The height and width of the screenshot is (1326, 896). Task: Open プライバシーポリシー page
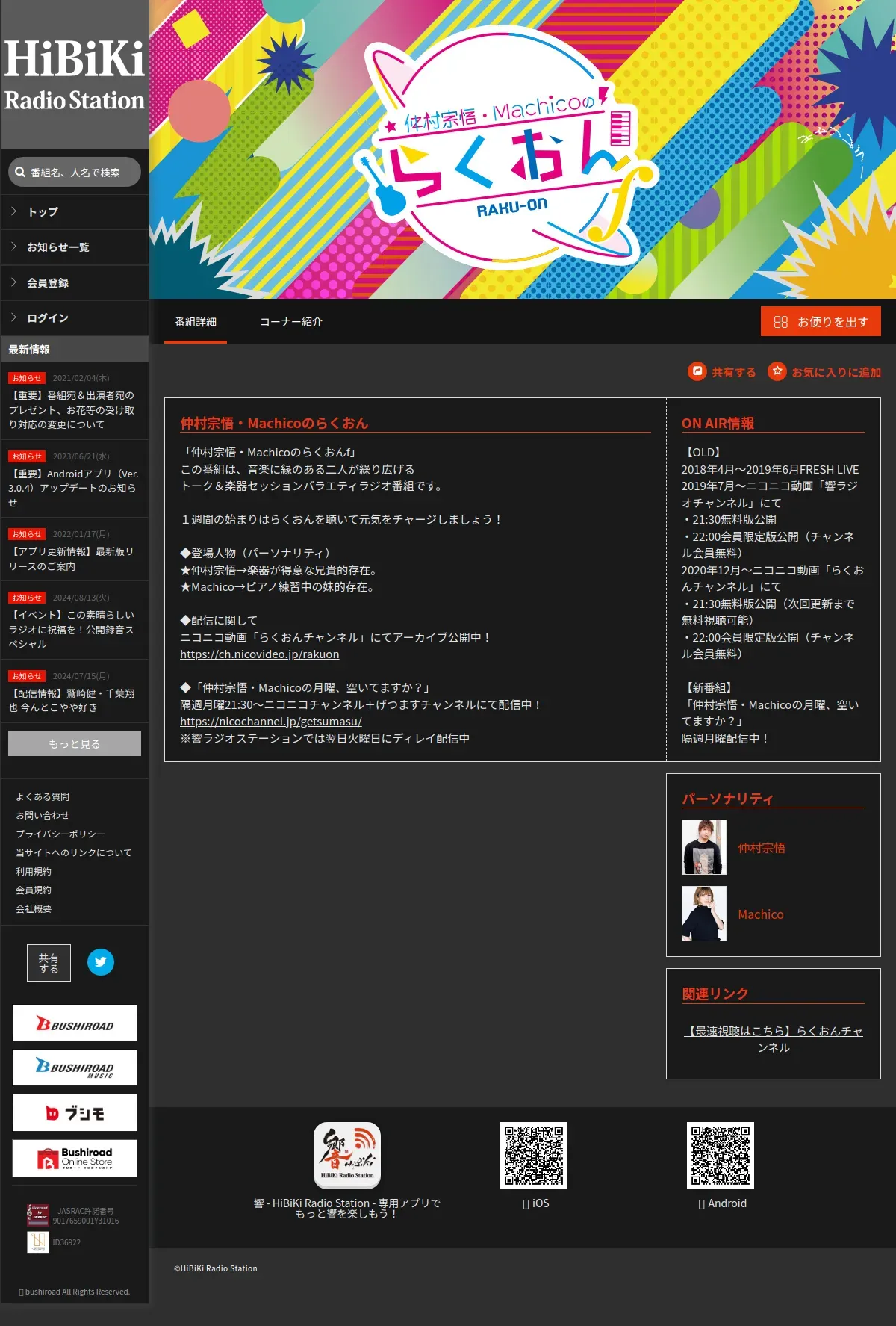point(60,834)
